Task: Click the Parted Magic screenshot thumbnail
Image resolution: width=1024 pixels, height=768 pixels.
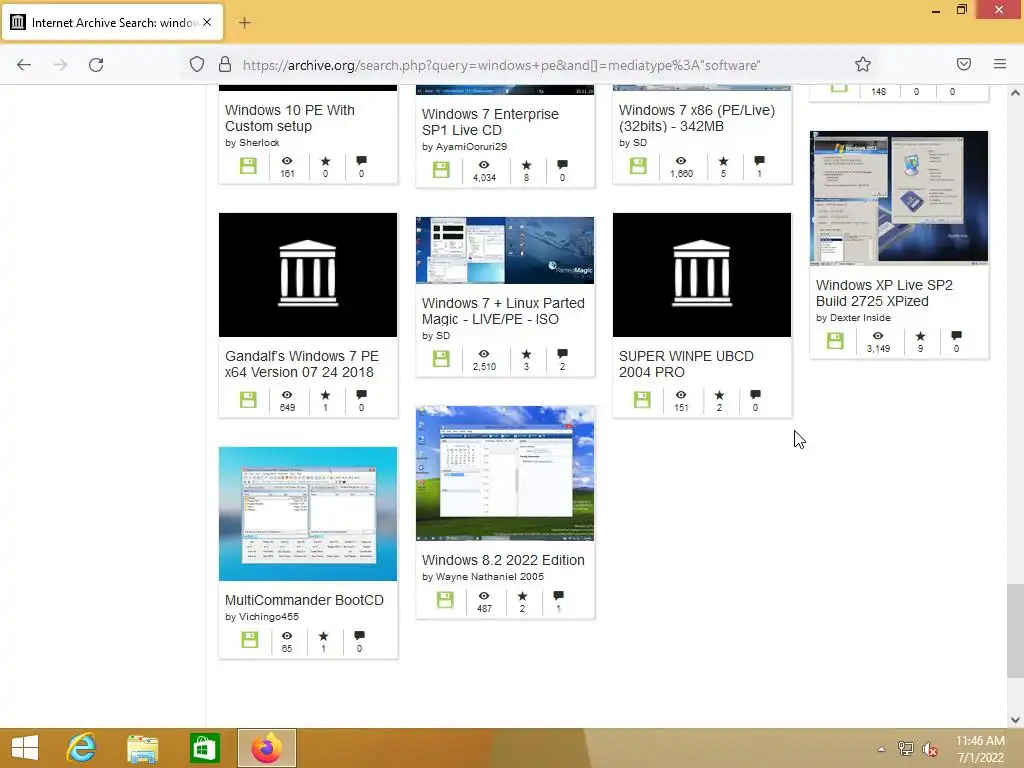Action: click(505, 251)
